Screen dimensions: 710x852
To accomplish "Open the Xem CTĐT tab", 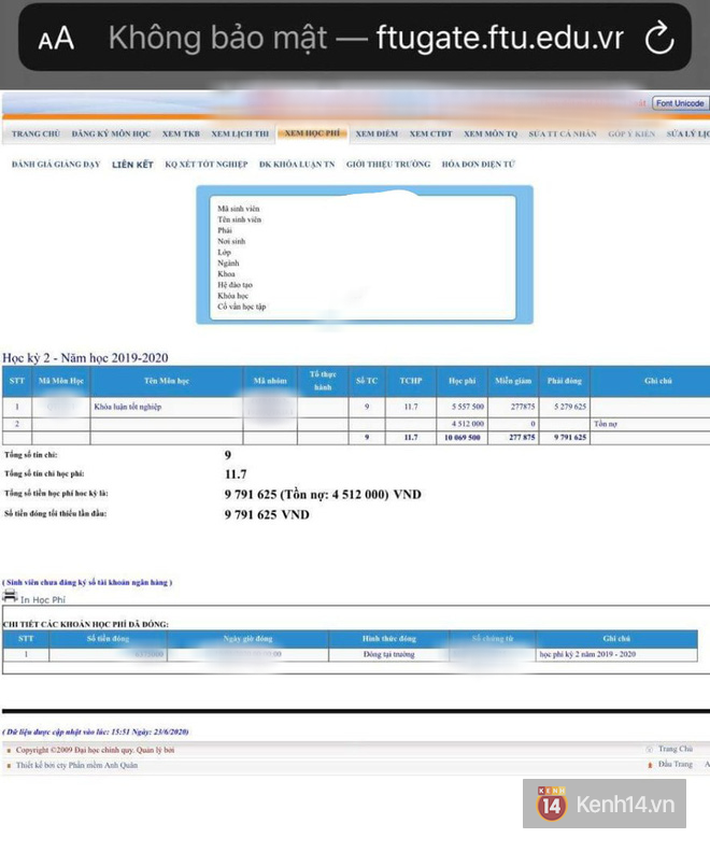I will (x=431, y=133).
